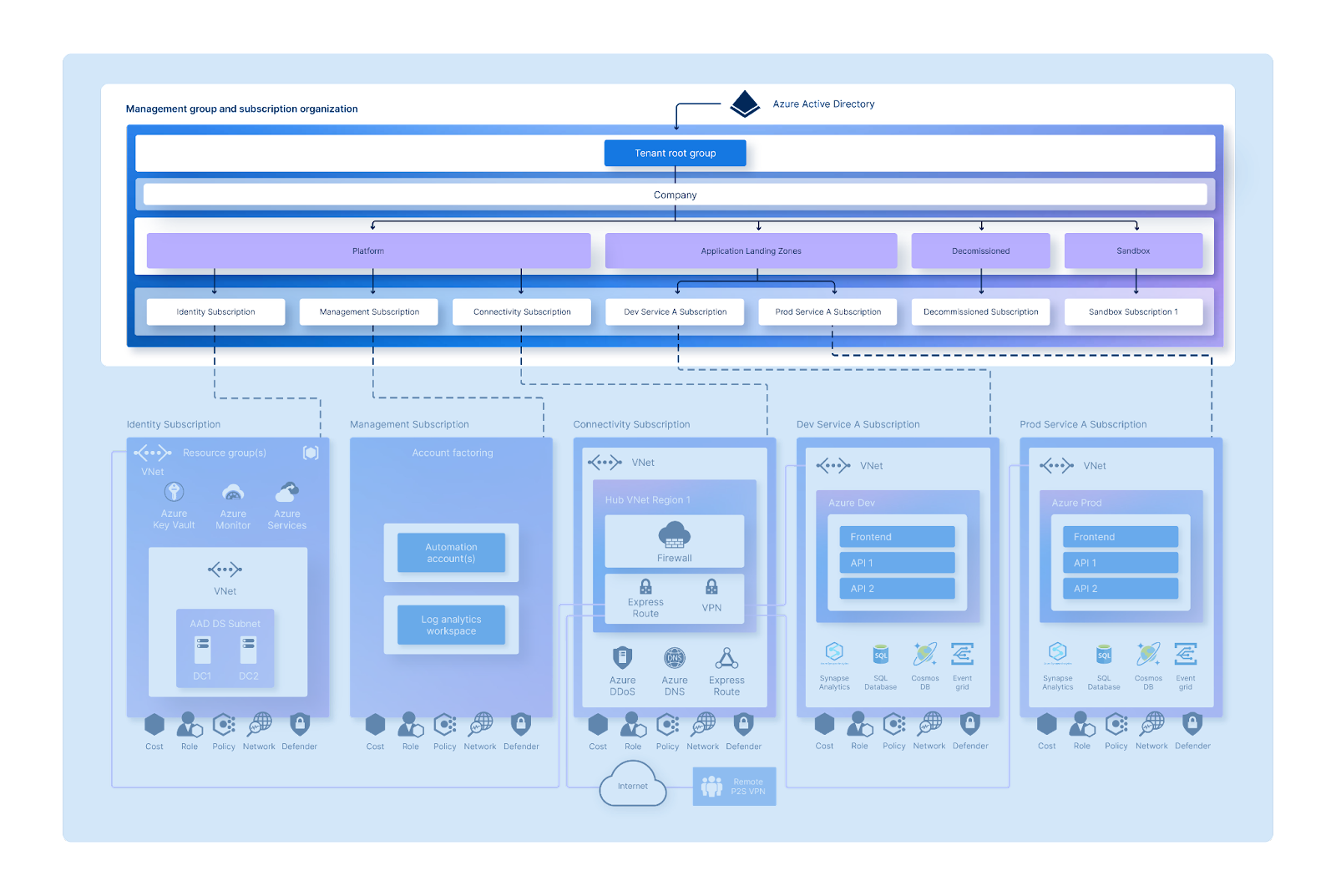1336x896 pixels.
Task: Click the VPN padlock icon in the hub
Action: 711,587
